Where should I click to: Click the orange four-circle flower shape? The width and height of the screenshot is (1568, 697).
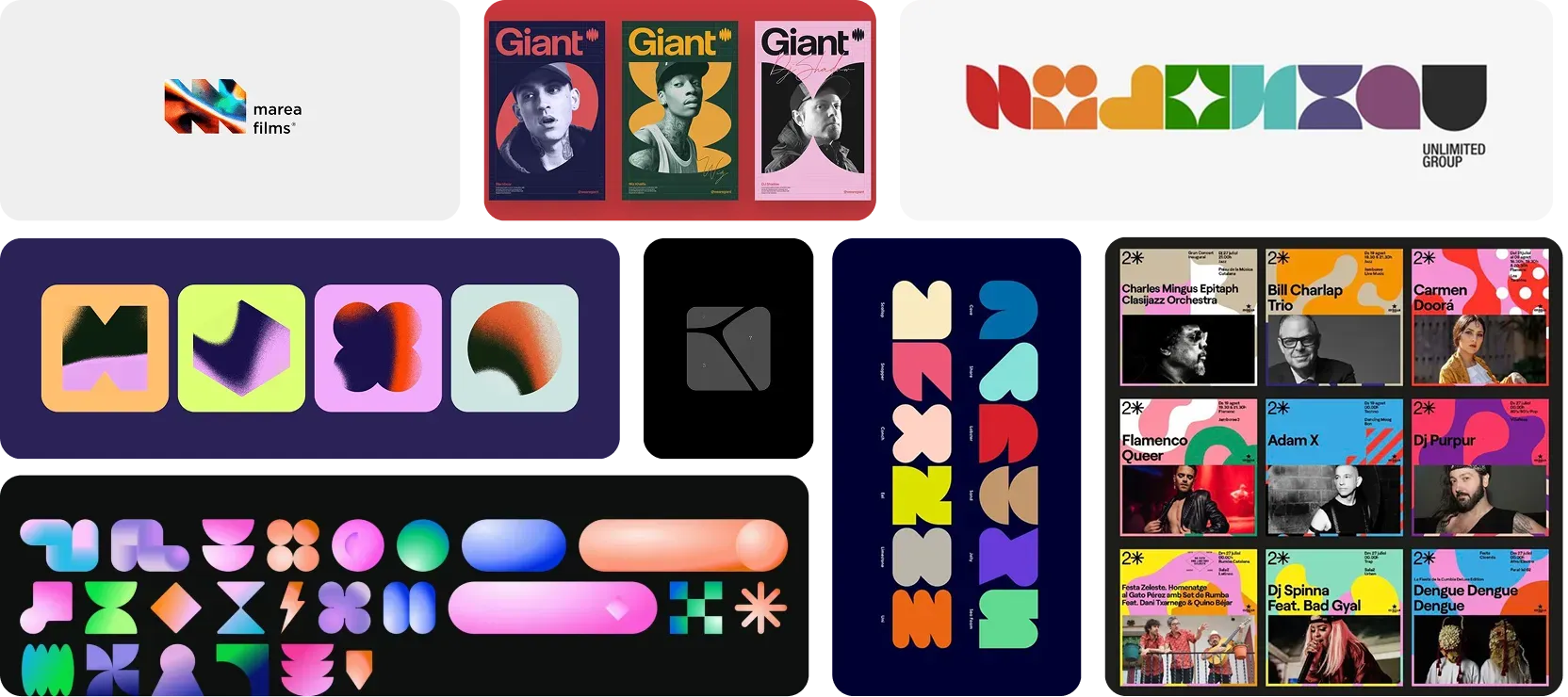point(293,545)
